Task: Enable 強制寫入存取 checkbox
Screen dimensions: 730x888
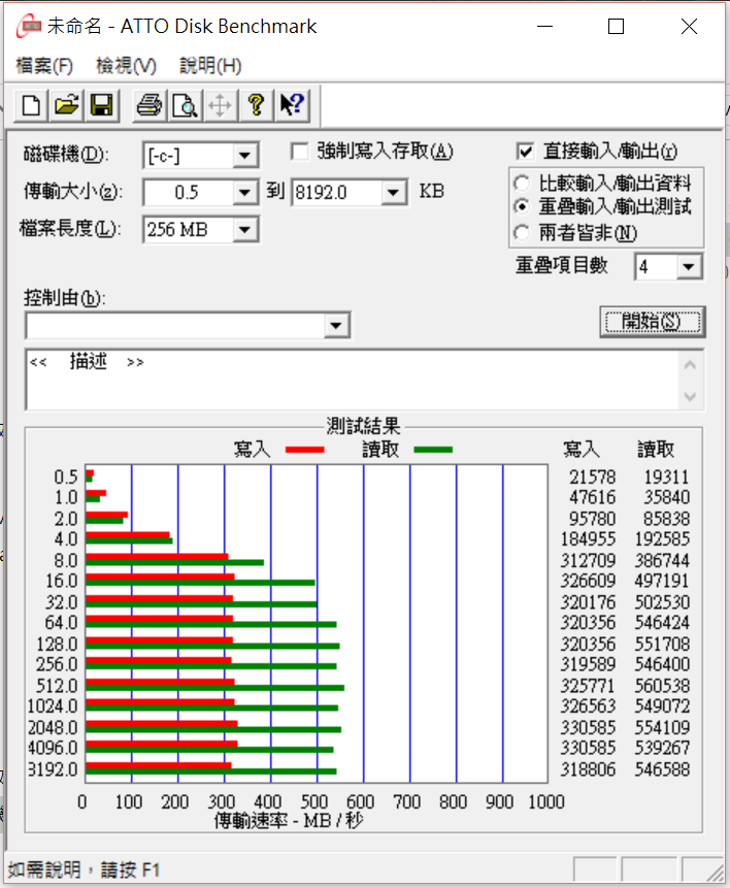Action: (x=299, y=152)
